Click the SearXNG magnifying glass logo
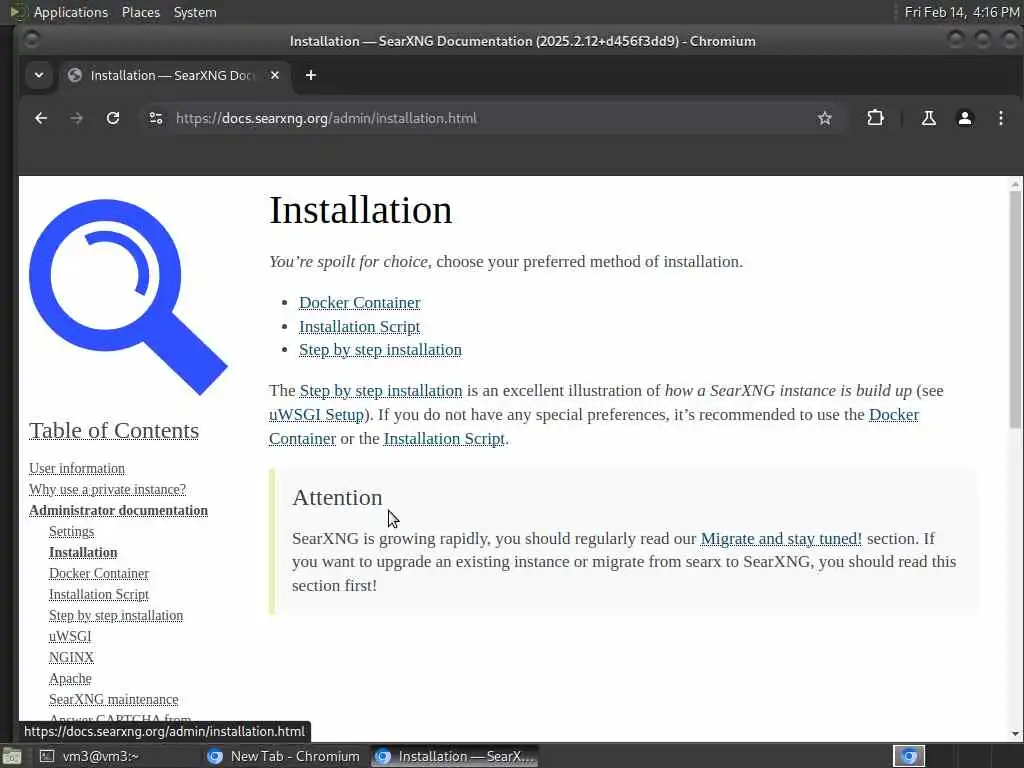Viewport: 1024px width, 768px height. [128, 297]
